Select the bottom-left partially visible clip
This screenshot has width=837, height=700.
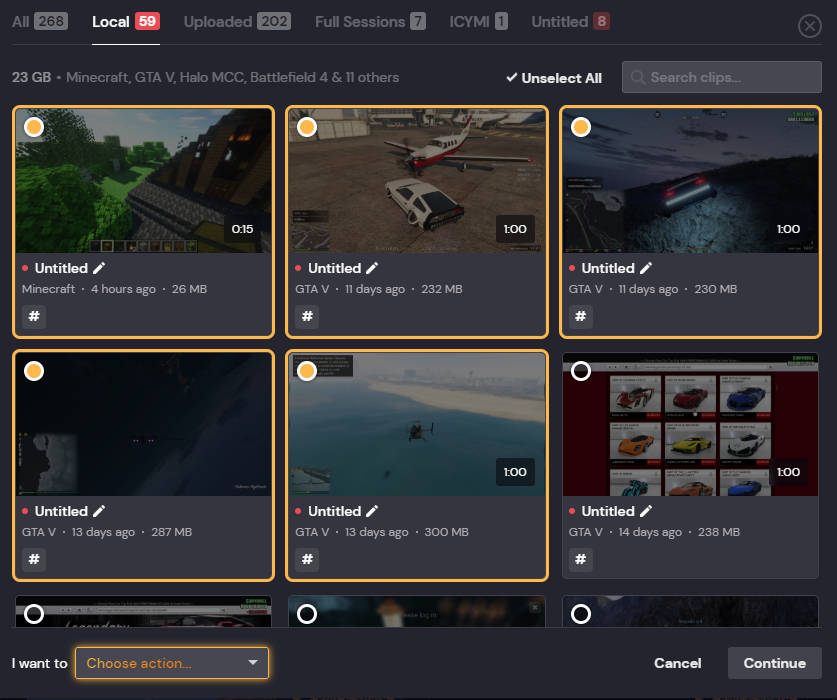pyautogui.click(x=34, y=614)
